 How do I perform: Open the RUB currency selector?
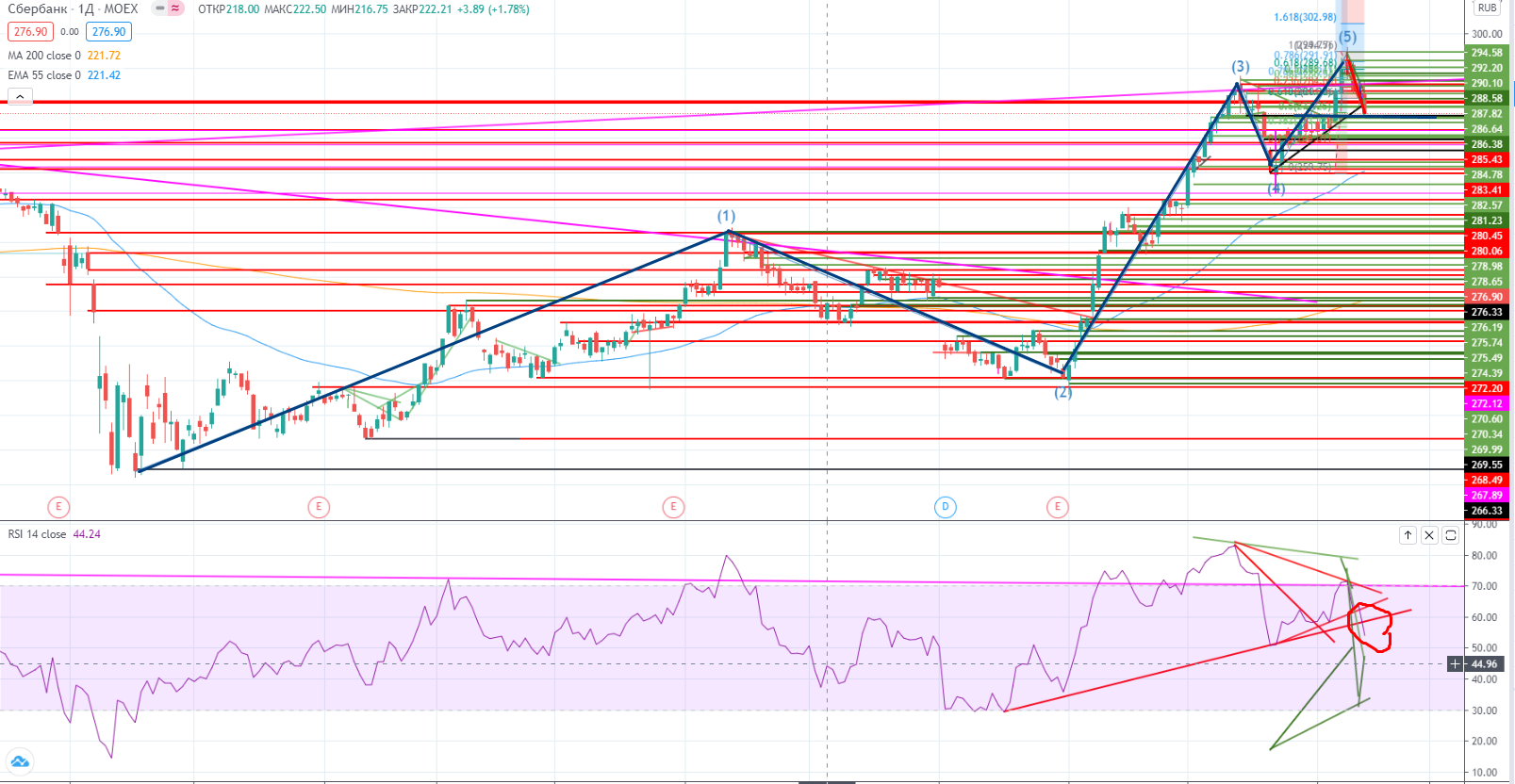[1487, 8]
